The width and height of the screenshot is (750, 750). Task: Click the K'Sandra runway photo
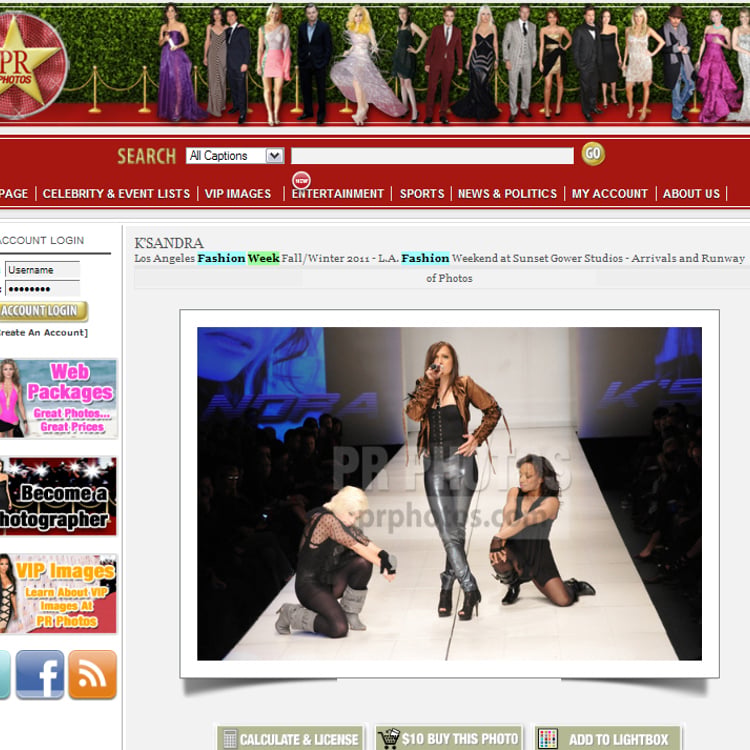pyautogui.click(x=449, y=494)
